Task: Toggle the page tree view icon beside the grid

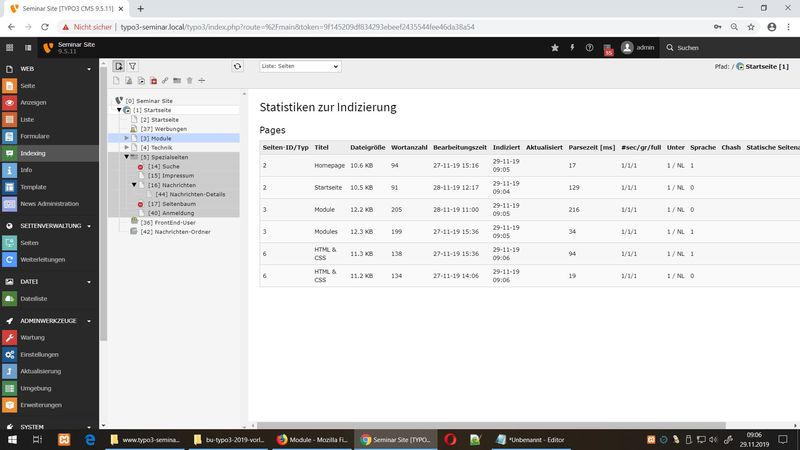Action: [26, 47]
